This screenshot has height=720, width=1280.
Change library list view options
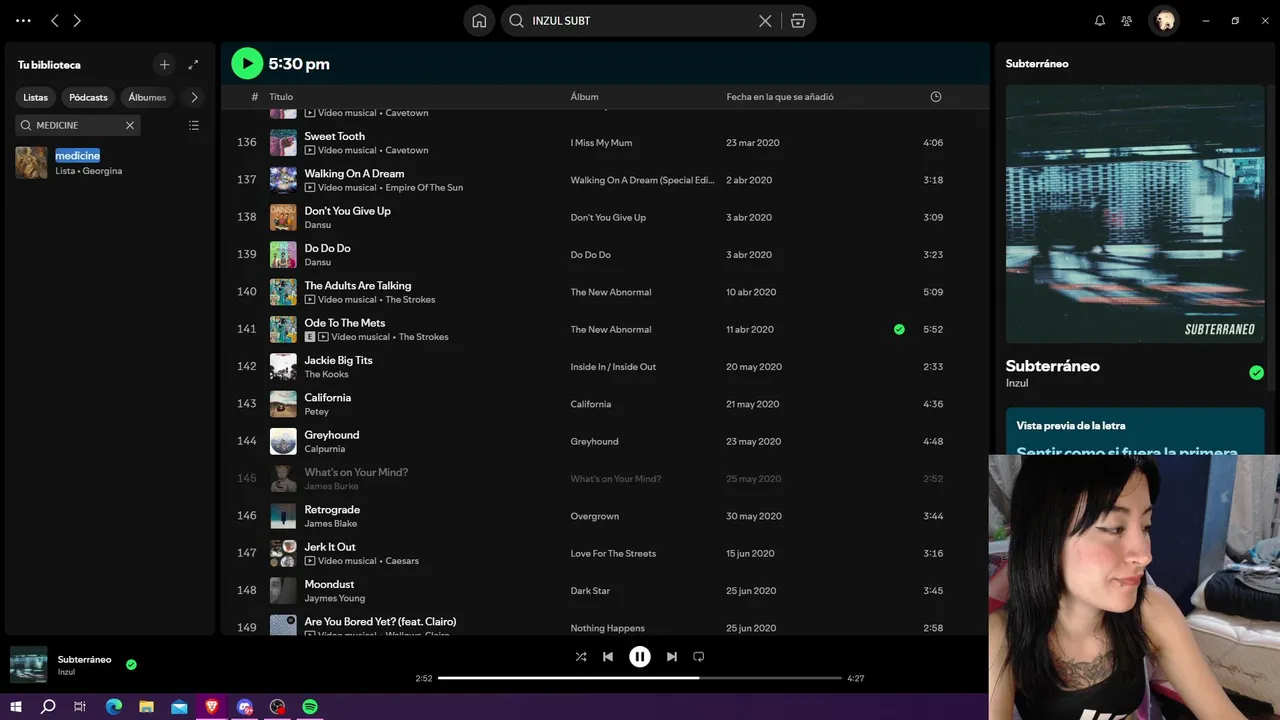pos(194,125)
